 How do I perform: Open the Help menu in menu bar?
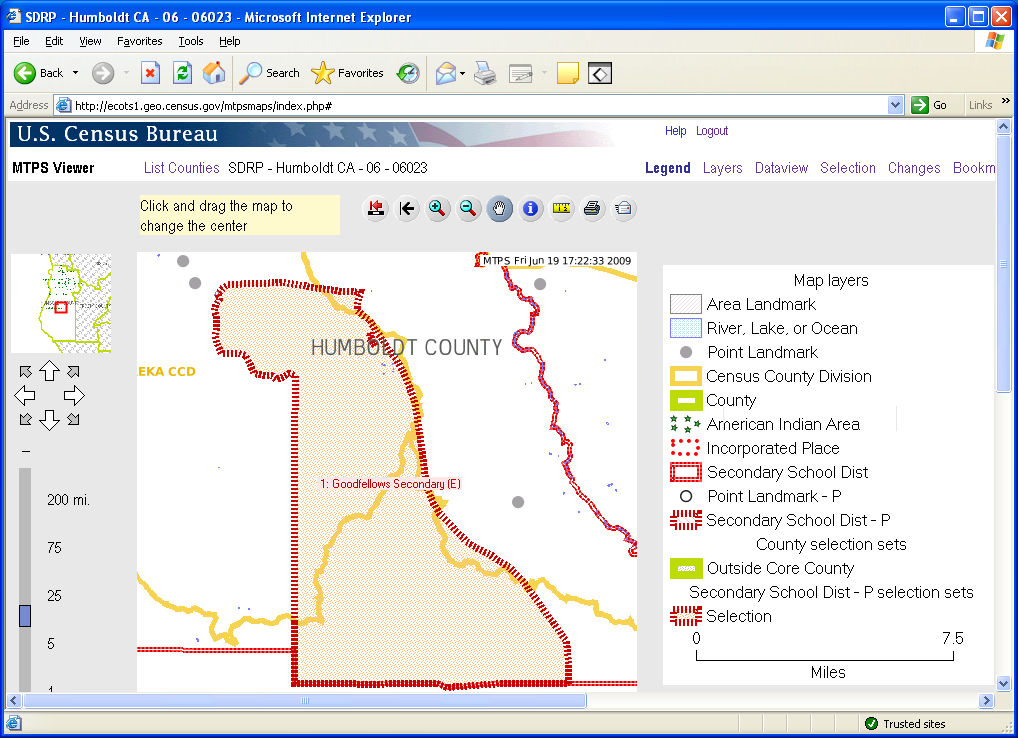click(x=230, y=41)
